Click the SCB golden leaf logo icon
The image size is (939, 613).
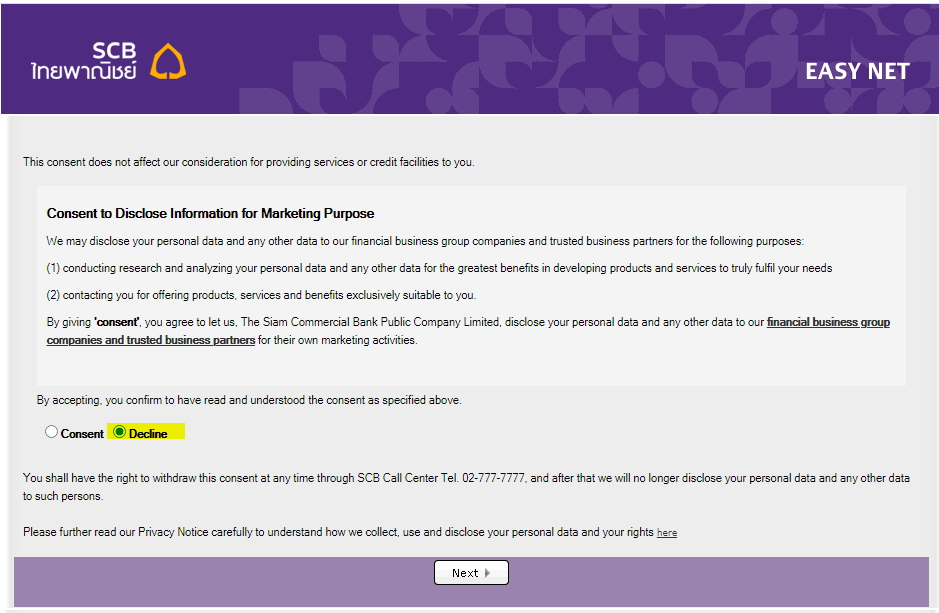(168, 61)
